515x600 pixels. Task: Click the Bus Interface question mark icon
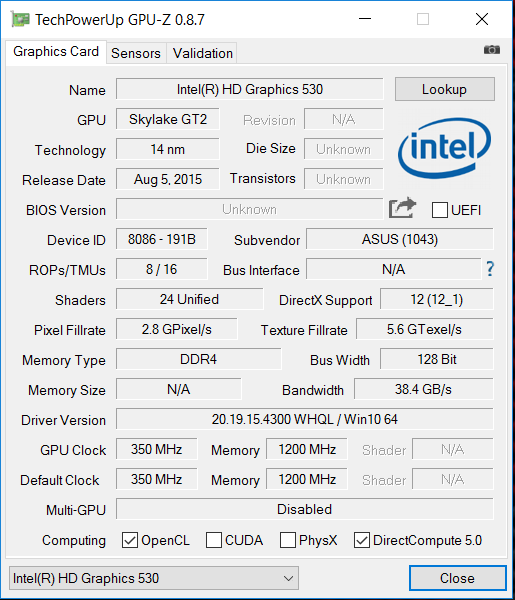(490, 269)
